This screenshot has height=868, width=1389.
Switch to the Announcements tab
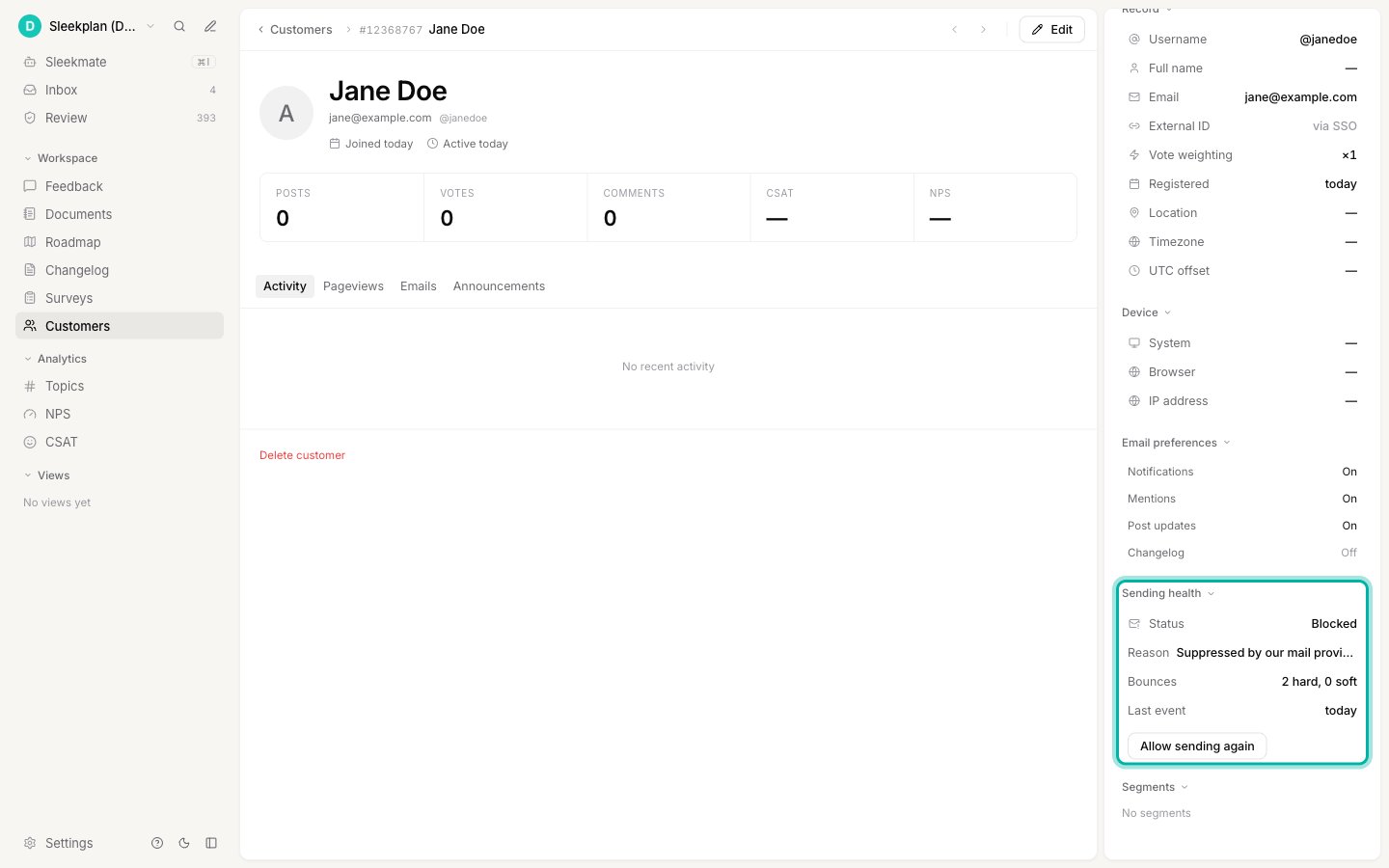(x=499, y=286)
